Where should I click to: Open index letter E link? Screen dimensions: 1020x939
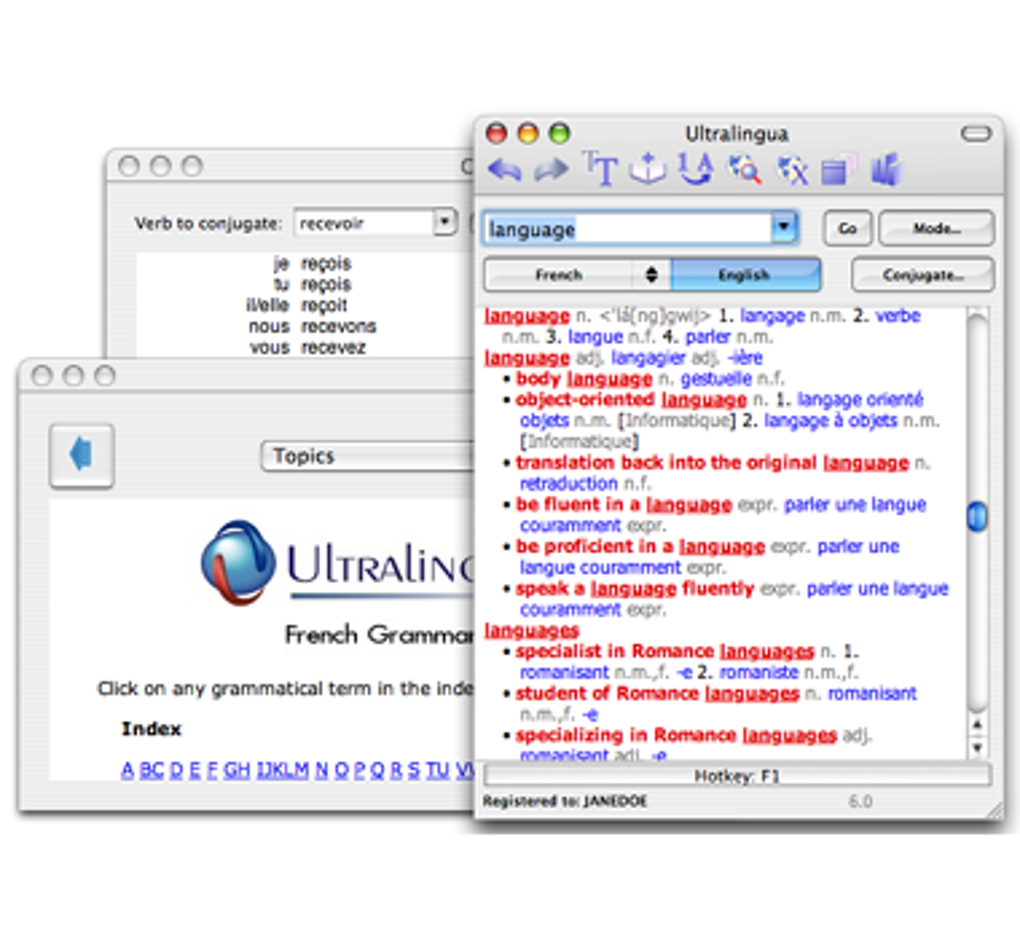[x=195, y=770]
